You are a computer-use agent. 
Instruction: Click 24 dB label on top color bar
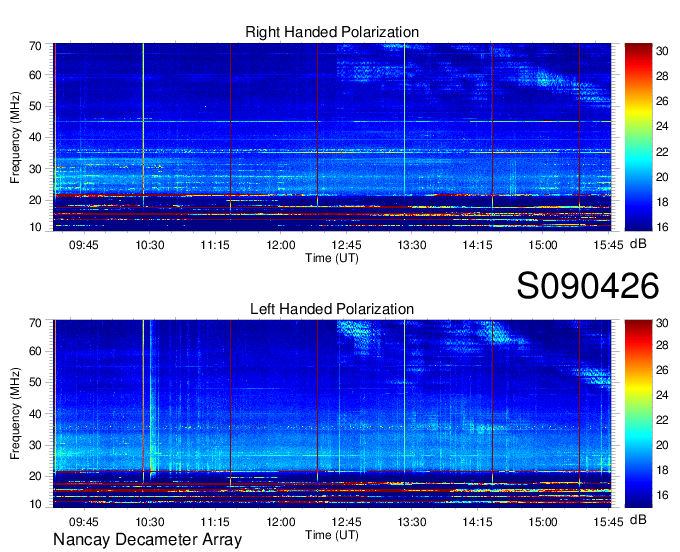point(662,127)
